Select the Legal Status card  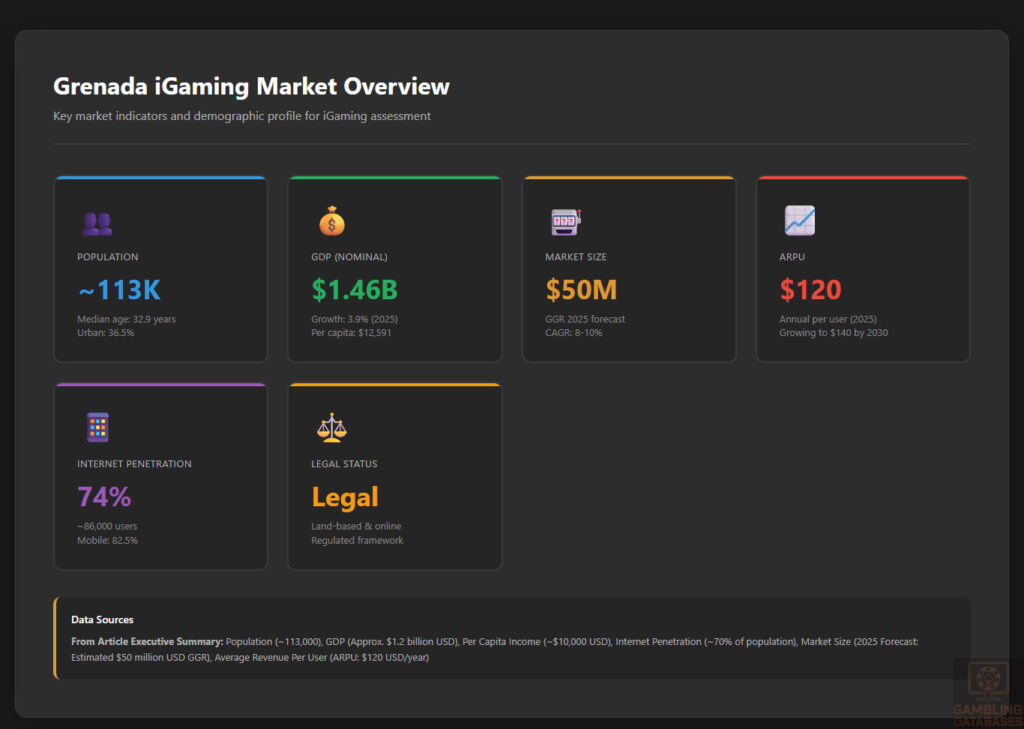394,476
